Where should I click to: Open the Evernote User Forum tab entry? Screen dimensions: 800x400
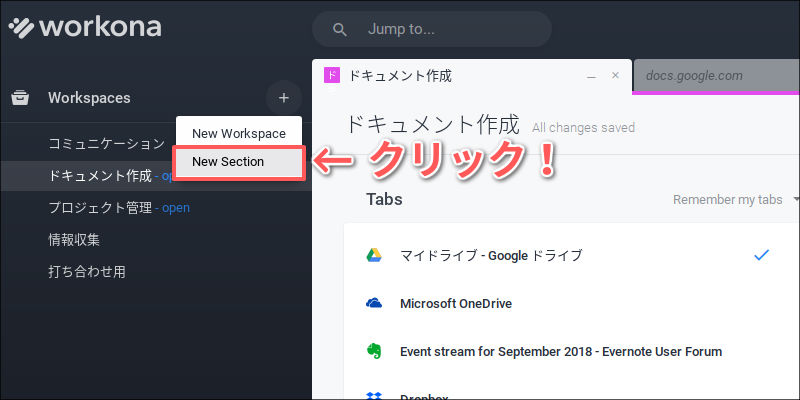(561, 352)
